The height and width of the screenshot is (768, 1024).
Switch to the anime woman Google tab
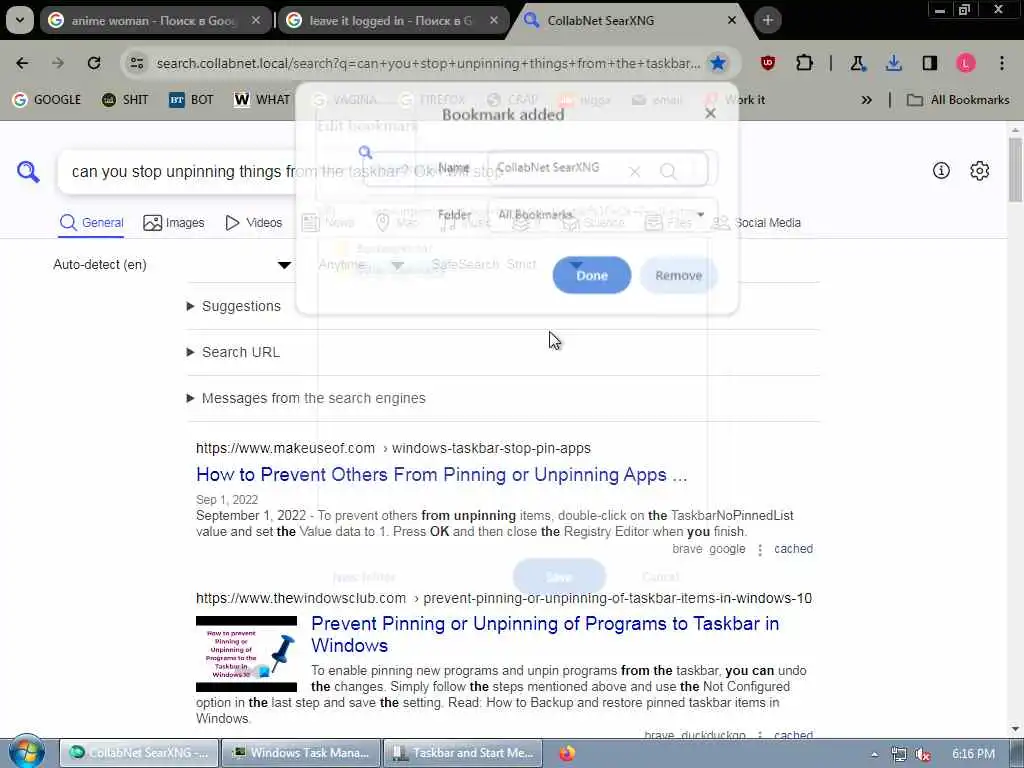(x=155, y=20)
